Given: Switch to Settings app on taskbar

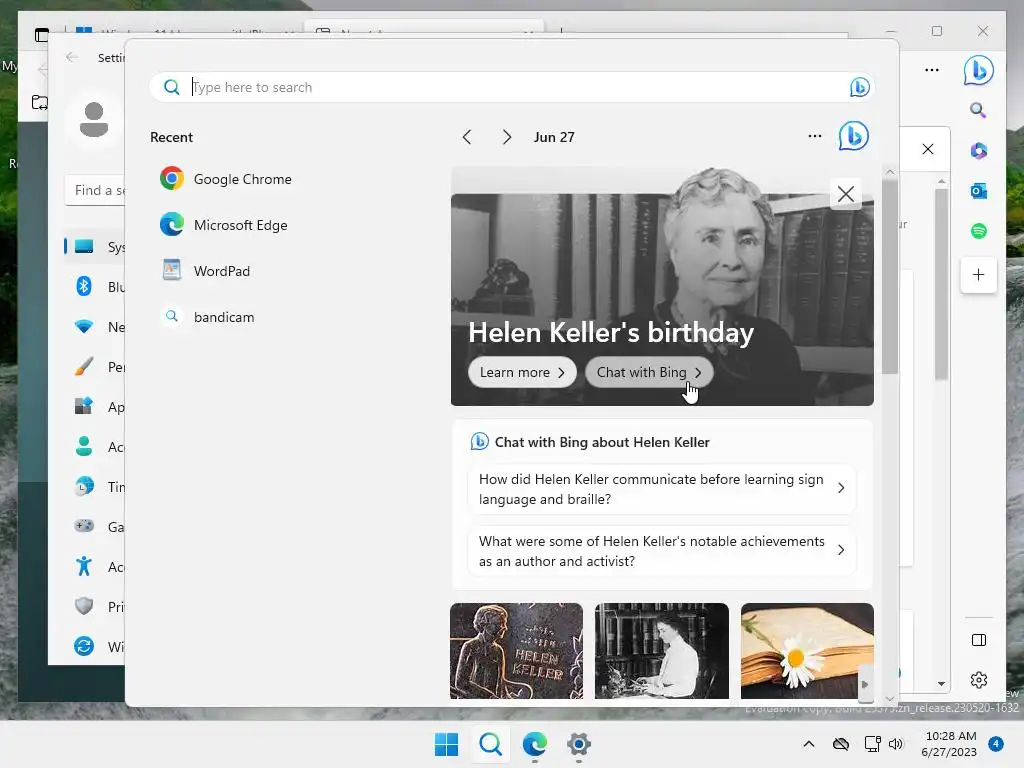Looking at the screenshot, I should pos(579,744).
